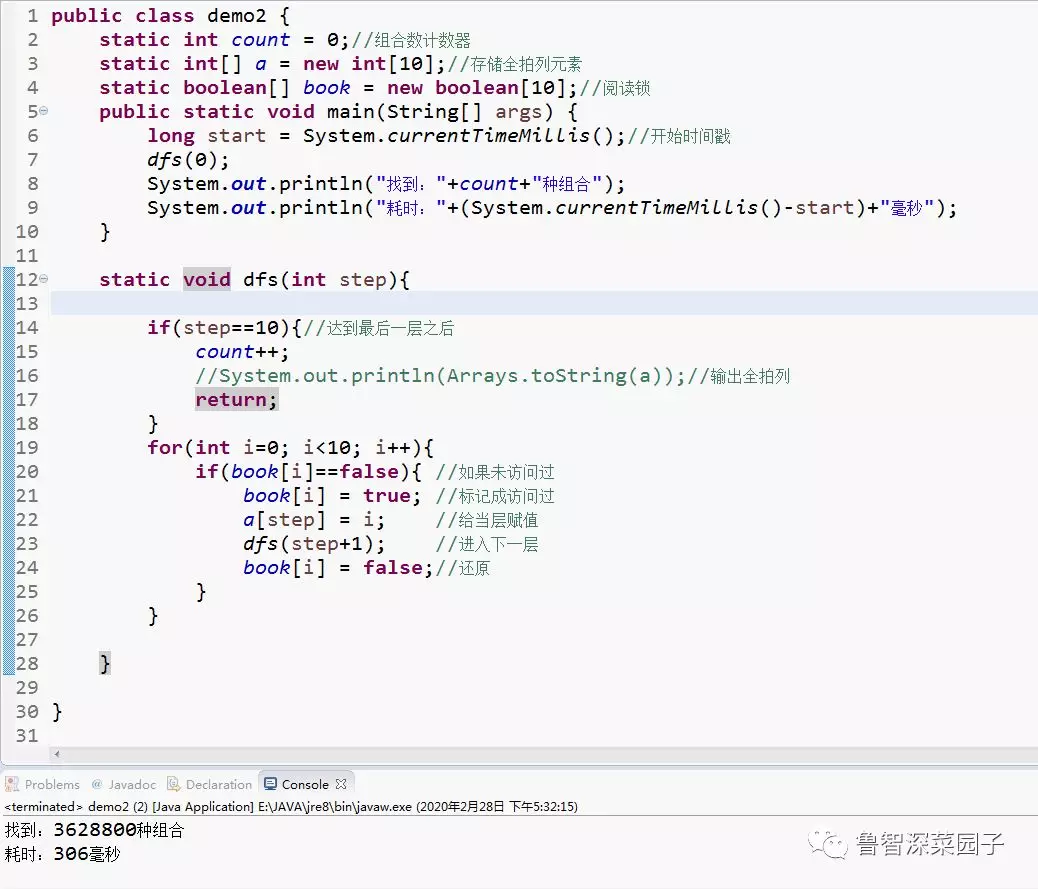Click 'a[step] = i;' statement
The image size is (1038, 889).
(x=314, y=520)
